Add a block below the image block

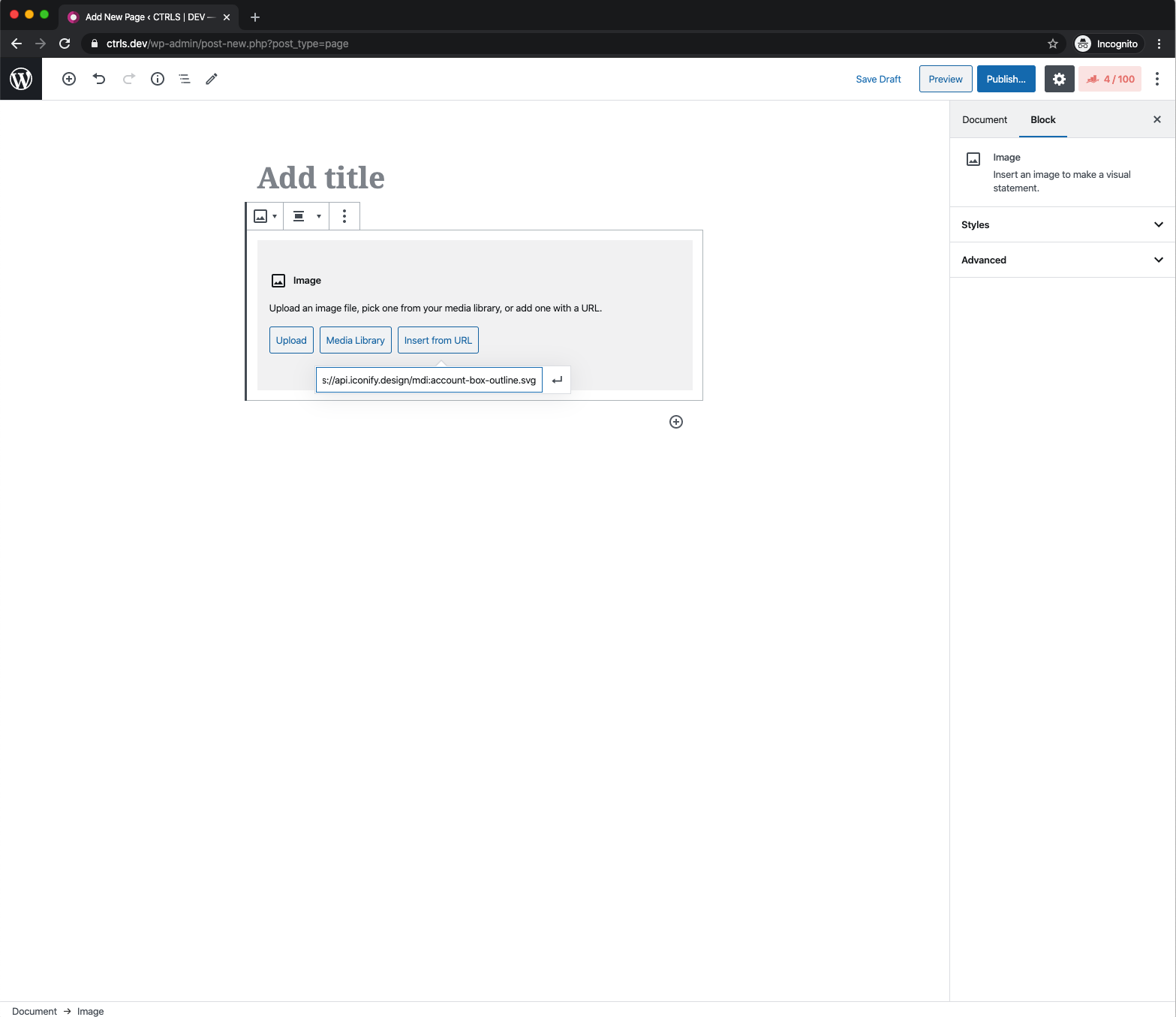pos(676,422)
